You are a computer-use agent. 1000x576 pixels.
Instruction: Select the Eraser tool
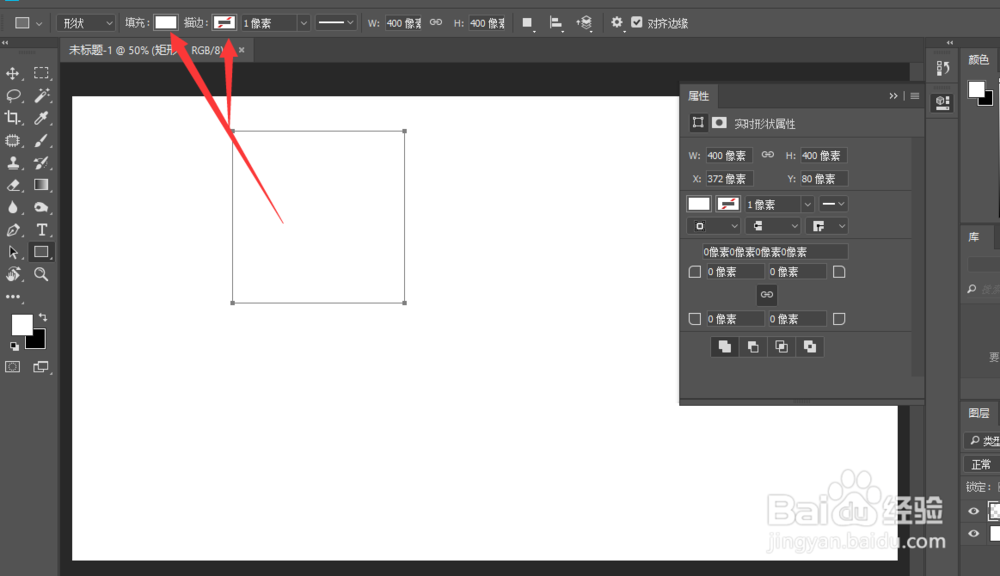[12, 185]
